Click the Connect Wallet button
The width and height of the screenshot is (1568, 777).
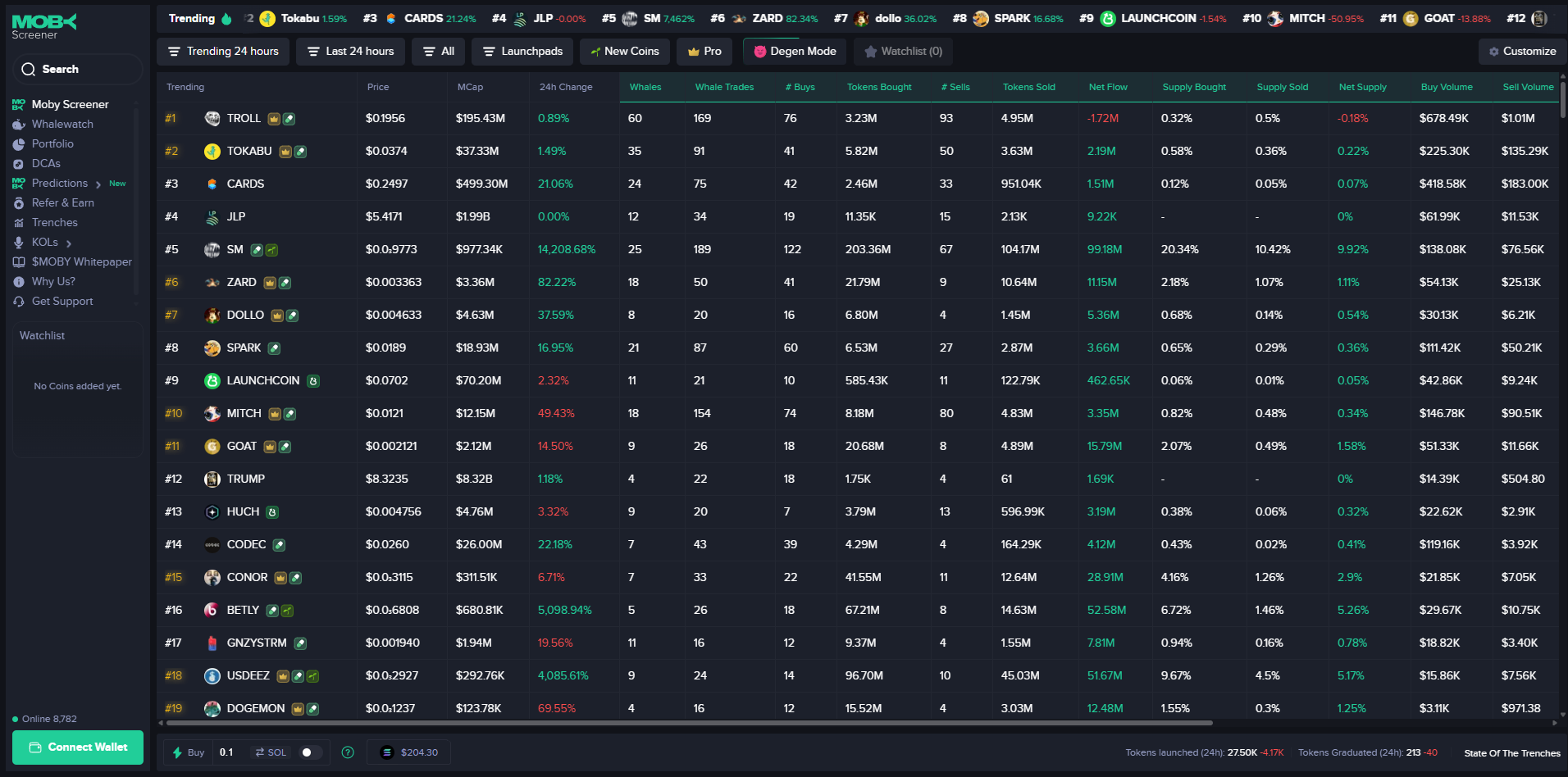[78, 747]
